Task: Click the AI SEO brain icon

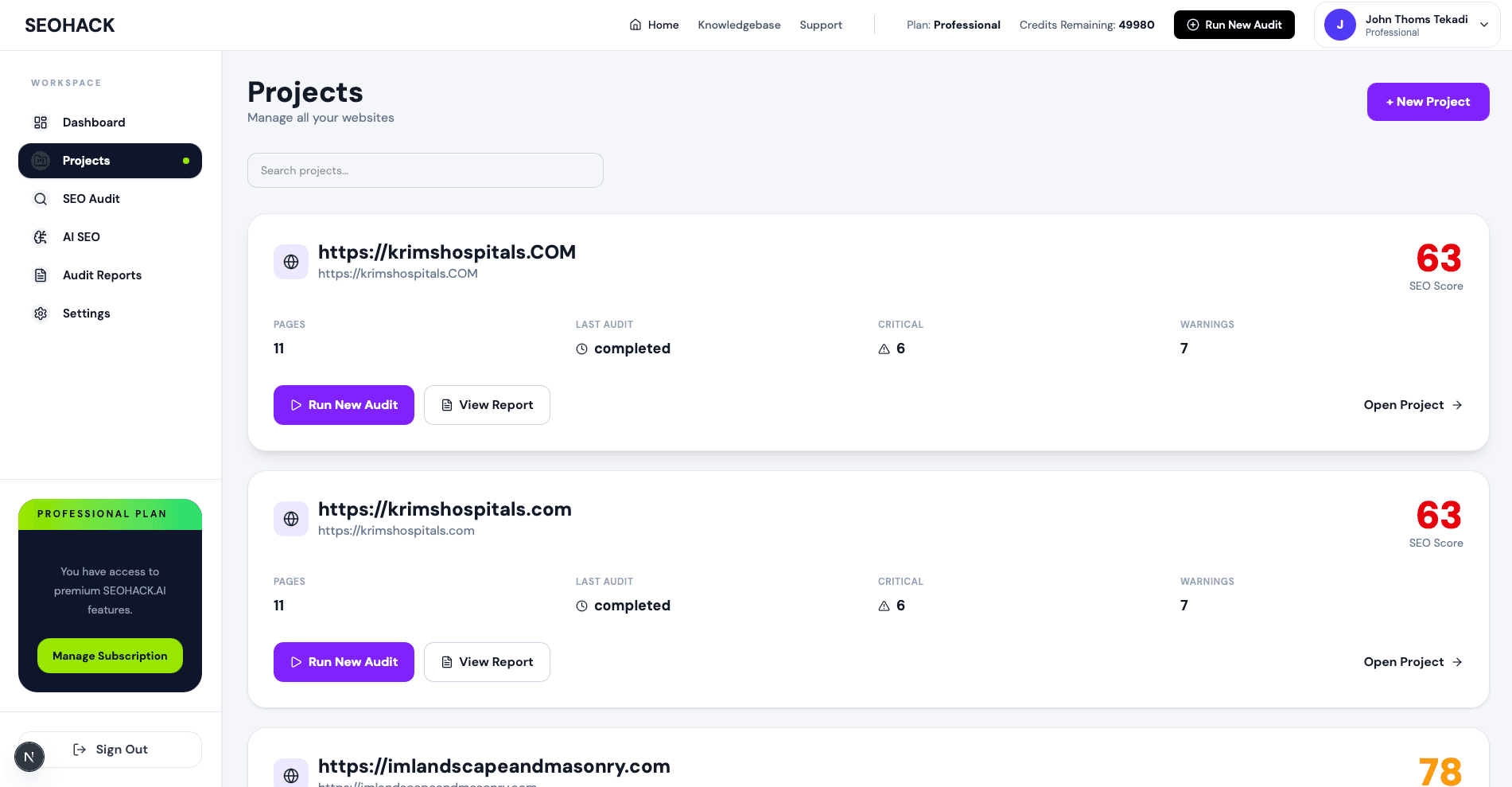Action: pos(41,237)
